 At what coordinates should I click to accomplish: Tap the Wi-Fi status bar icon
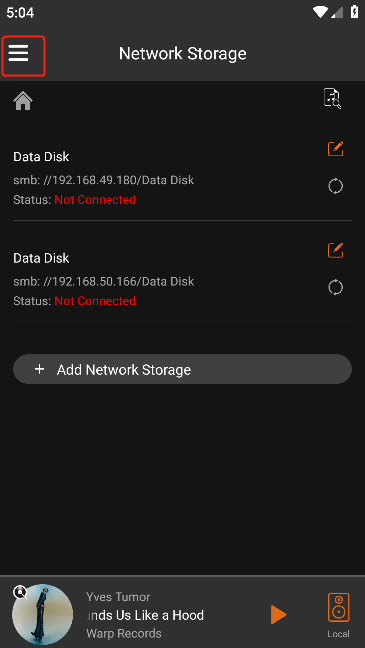(x=320, y=12)
